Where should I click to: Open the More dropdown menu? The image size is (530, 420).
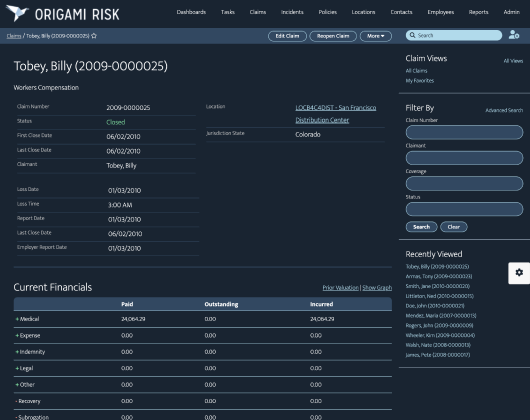376,36
